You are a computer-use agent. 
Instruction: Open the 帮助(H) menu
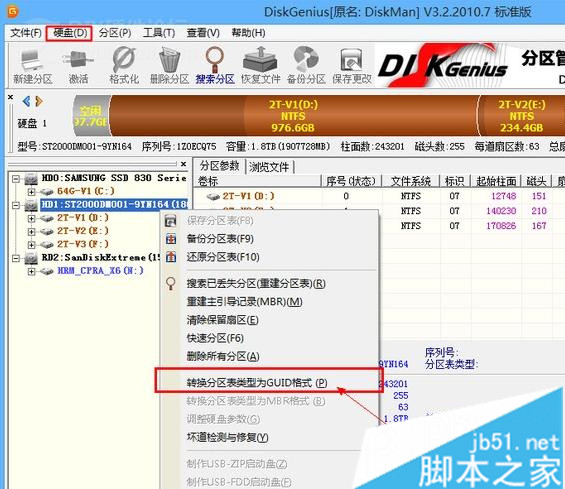click(x=248, y=33)
